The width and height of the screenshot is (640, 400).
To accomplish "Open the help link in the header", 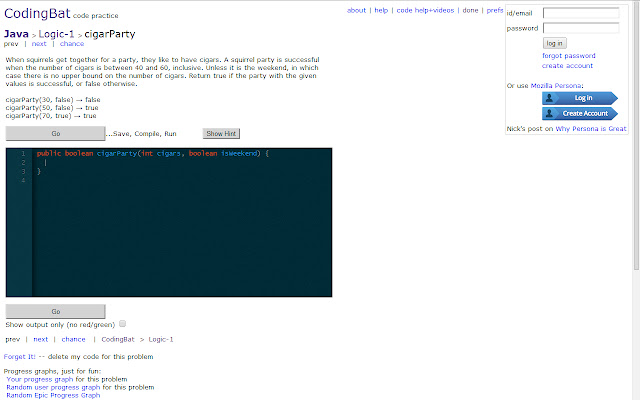I will click(x=381, y=10).
